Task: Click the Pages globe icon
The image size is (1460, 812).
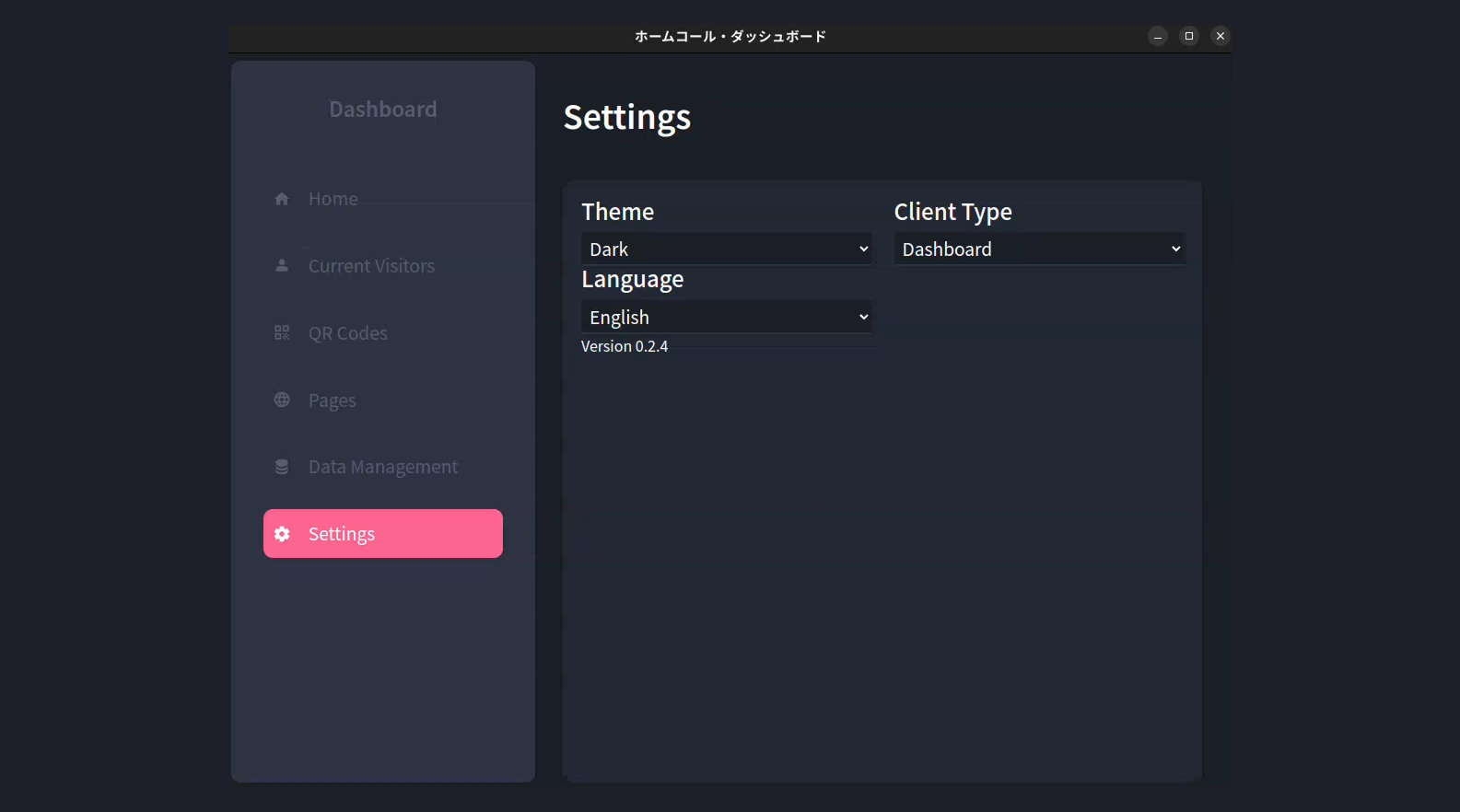Action: (282, 400)
